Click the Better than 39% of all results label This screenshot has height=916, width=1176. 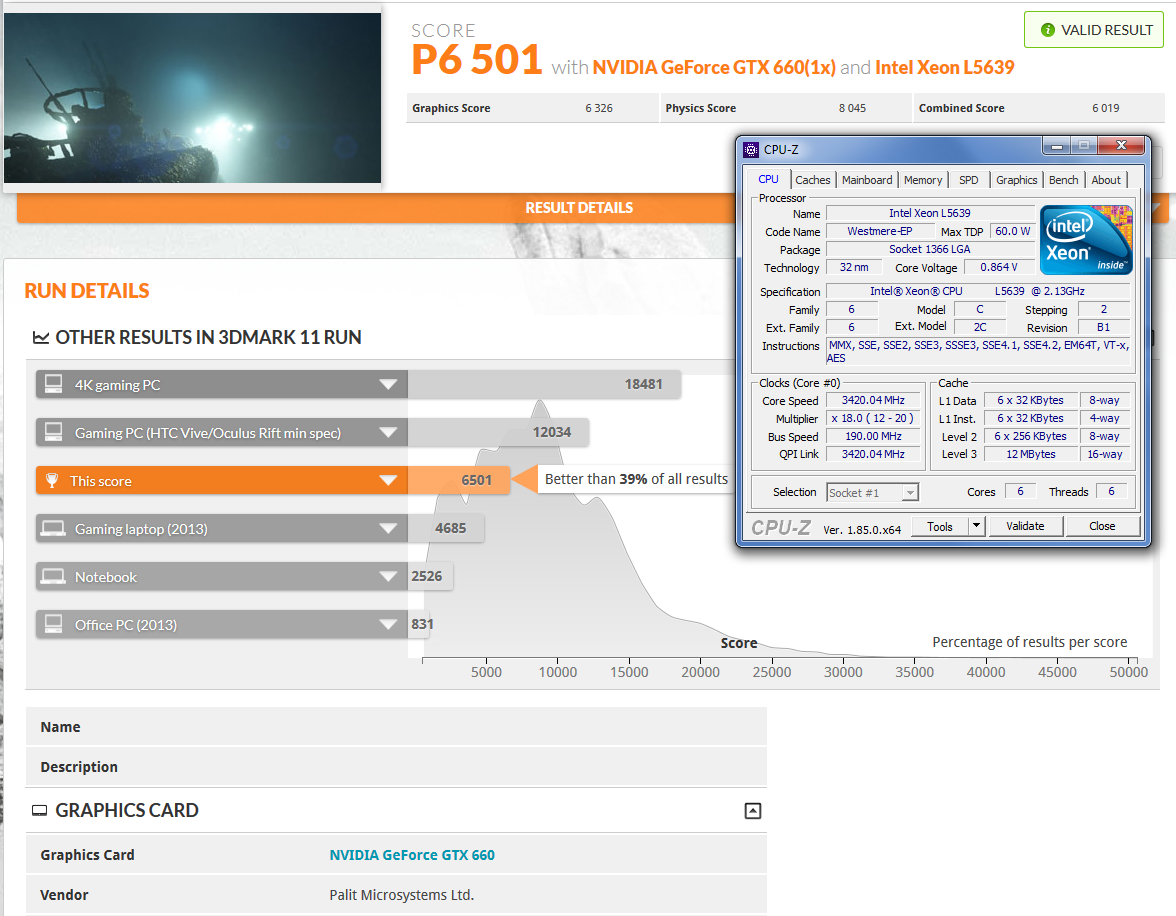pos(636,479)
